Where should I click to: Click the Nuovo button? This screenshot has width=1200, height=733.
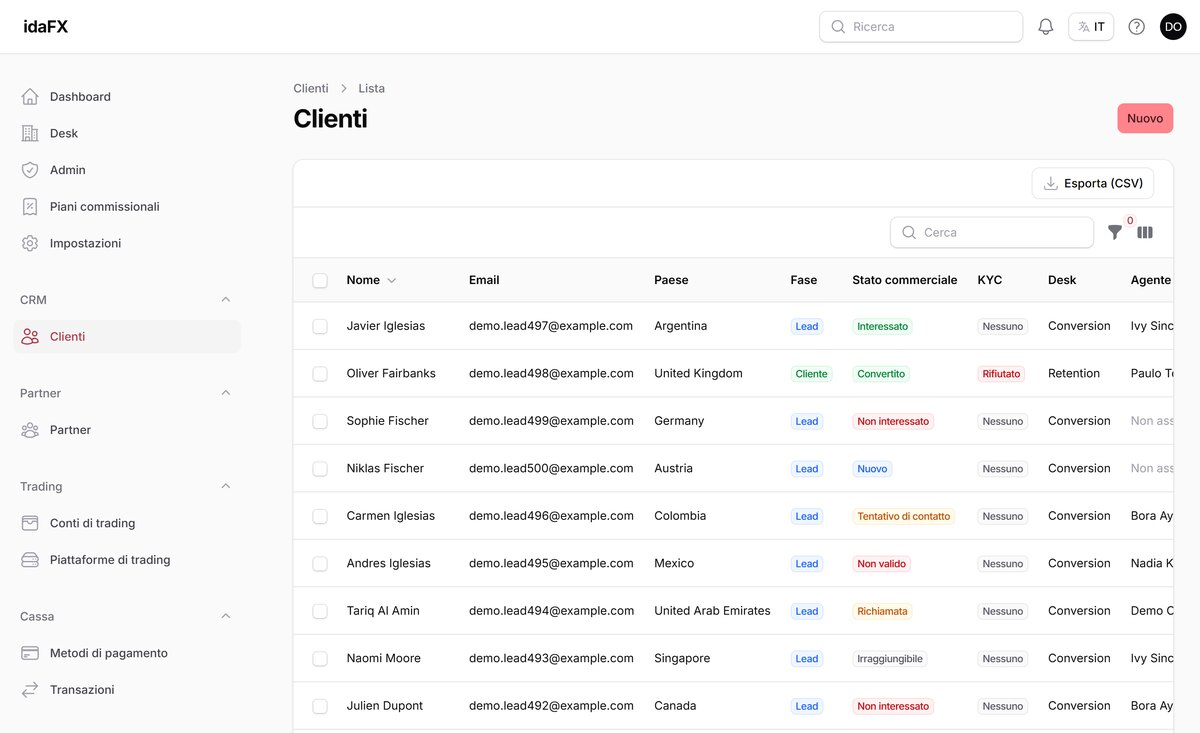tap(1145, 118)
